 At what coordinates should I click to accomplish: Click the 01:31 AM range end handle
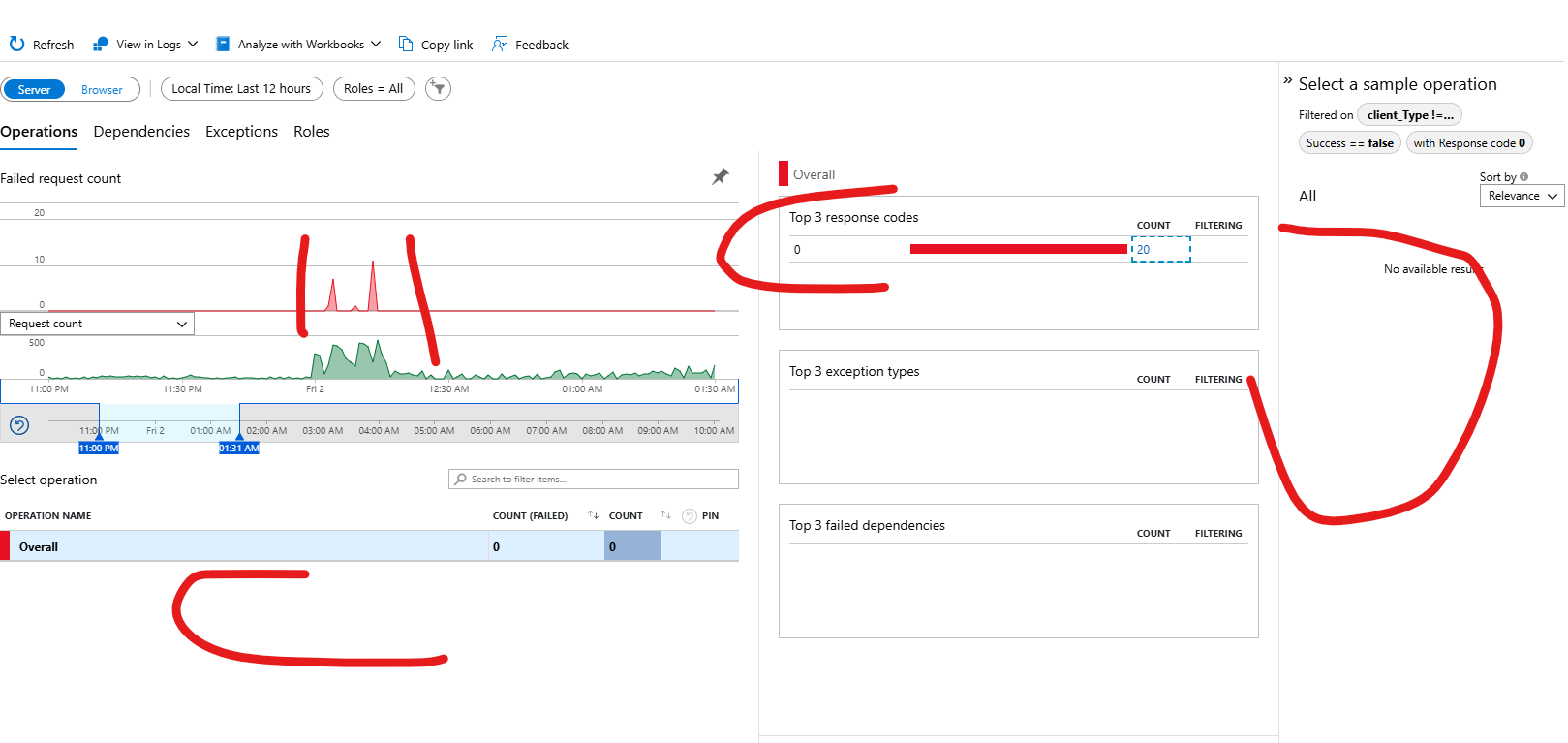pos(239,447)
